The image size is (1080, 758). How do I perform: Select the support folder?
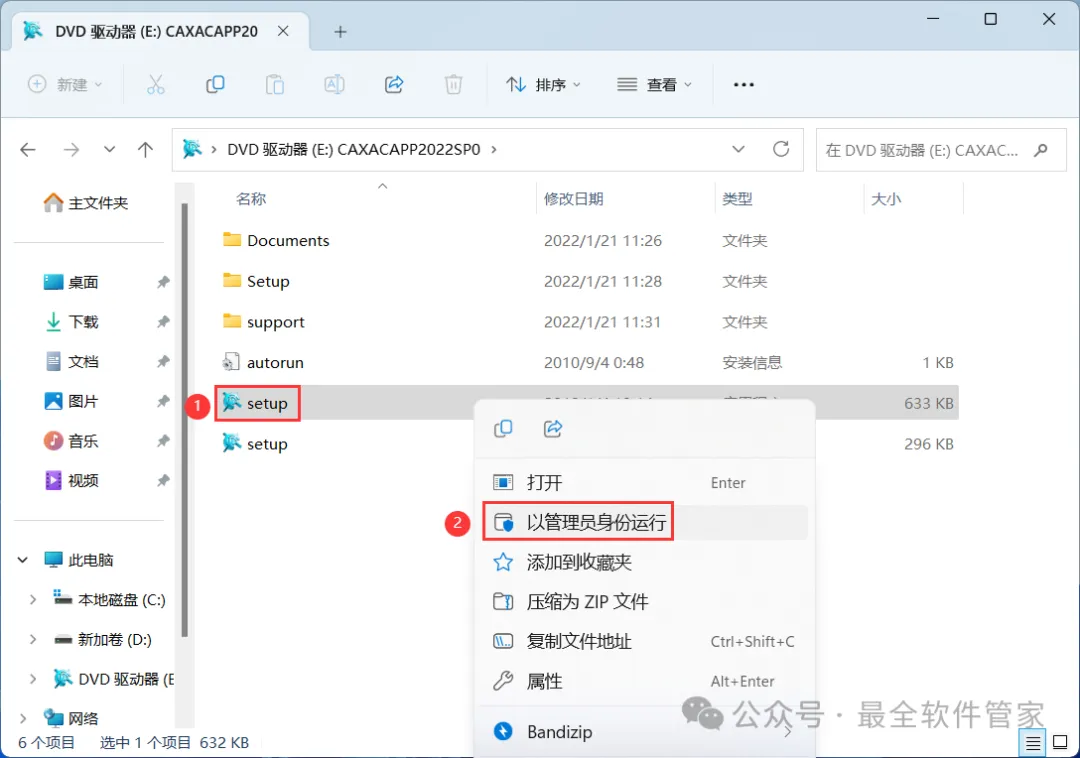tap(264, 322)
